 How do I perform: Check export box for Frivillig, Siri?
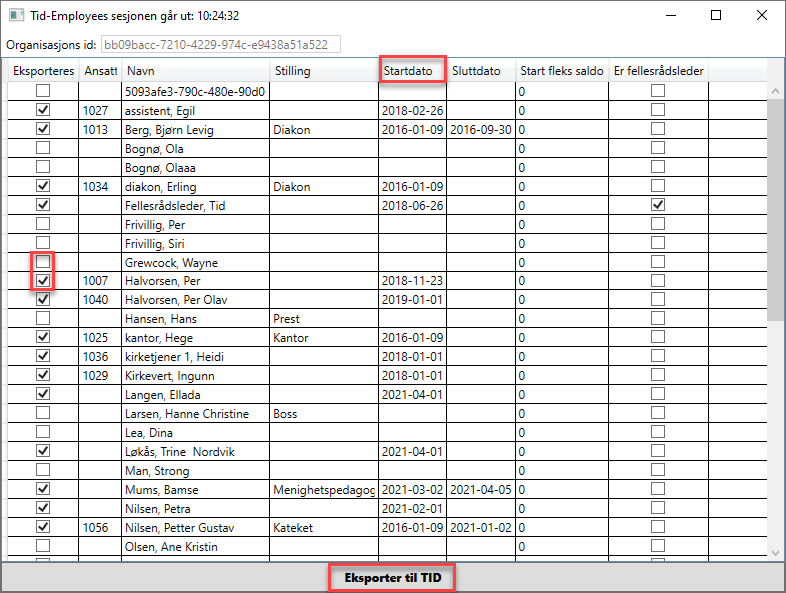pos(43,242)
